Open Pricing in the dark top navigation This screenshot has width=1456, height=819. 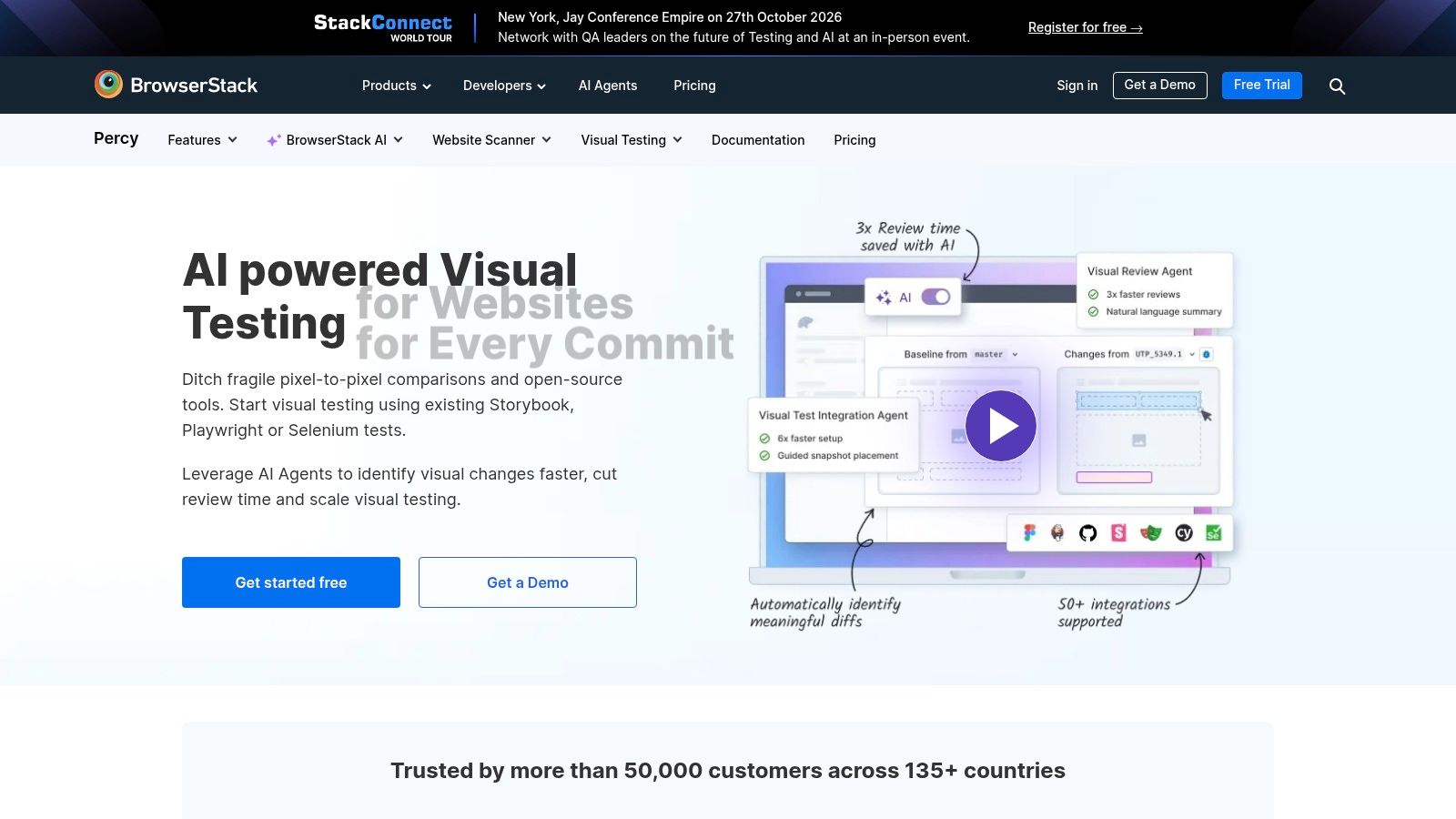click(x=694, y=86)
